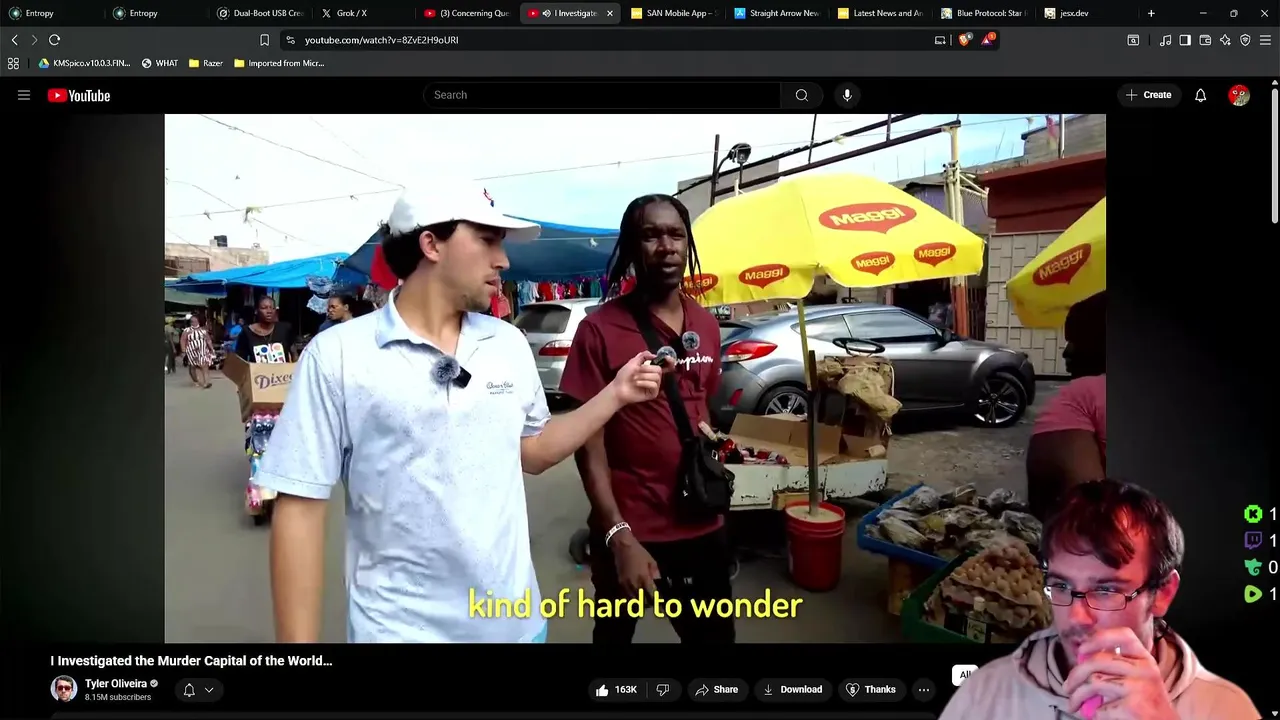
Task: Click the green Kick icon in overlay
Action: coord(1253,514)
